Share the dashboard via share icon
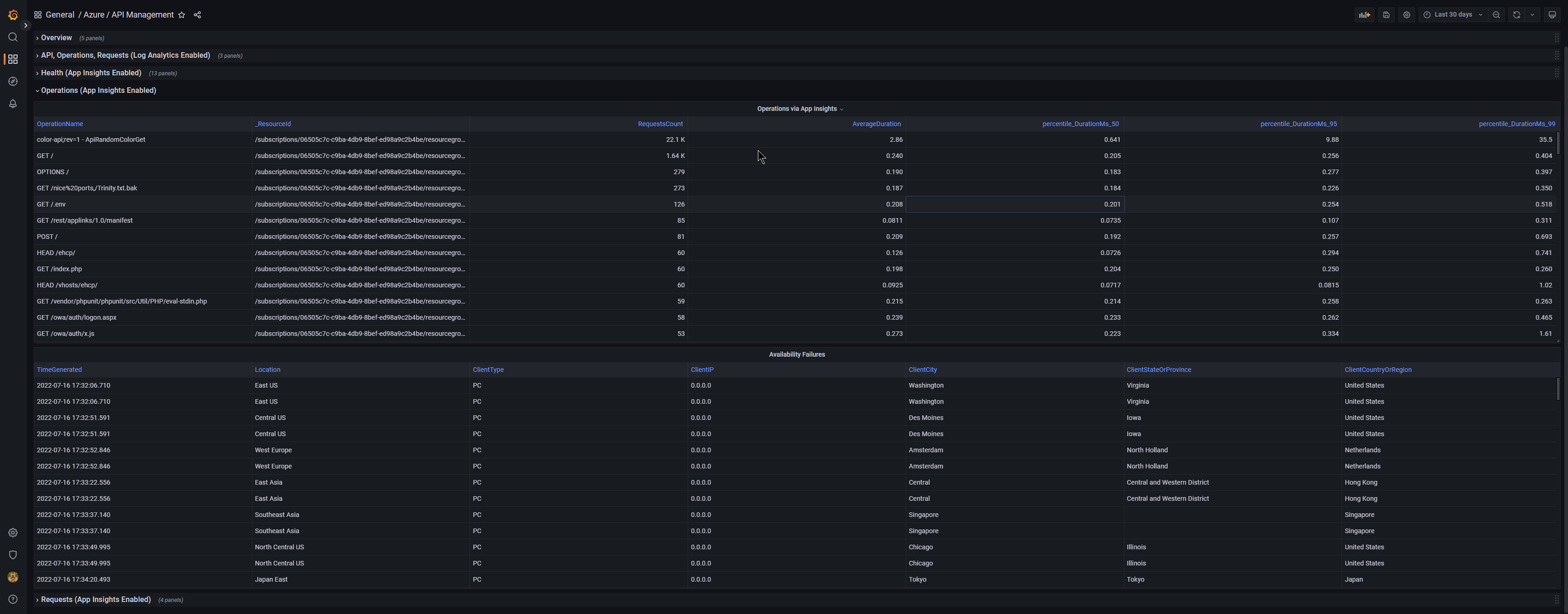The height and width of the screenshot is (614, 1568). [197, 15]
